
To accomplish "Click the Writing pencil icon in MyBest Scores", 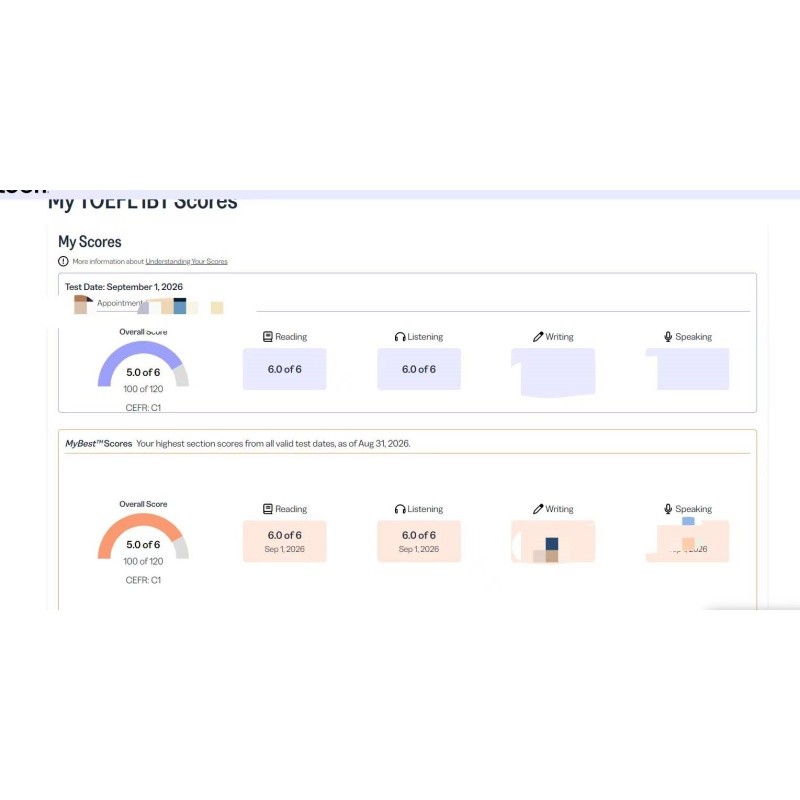I will click(x=538, y=509).
